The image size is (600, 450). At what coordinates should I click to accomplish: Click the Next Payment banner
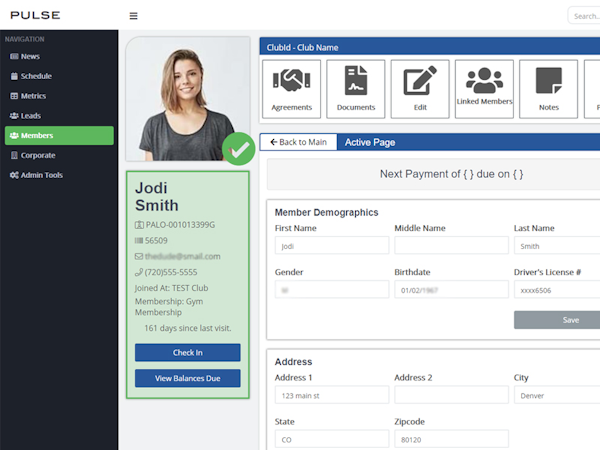point(433,174)
